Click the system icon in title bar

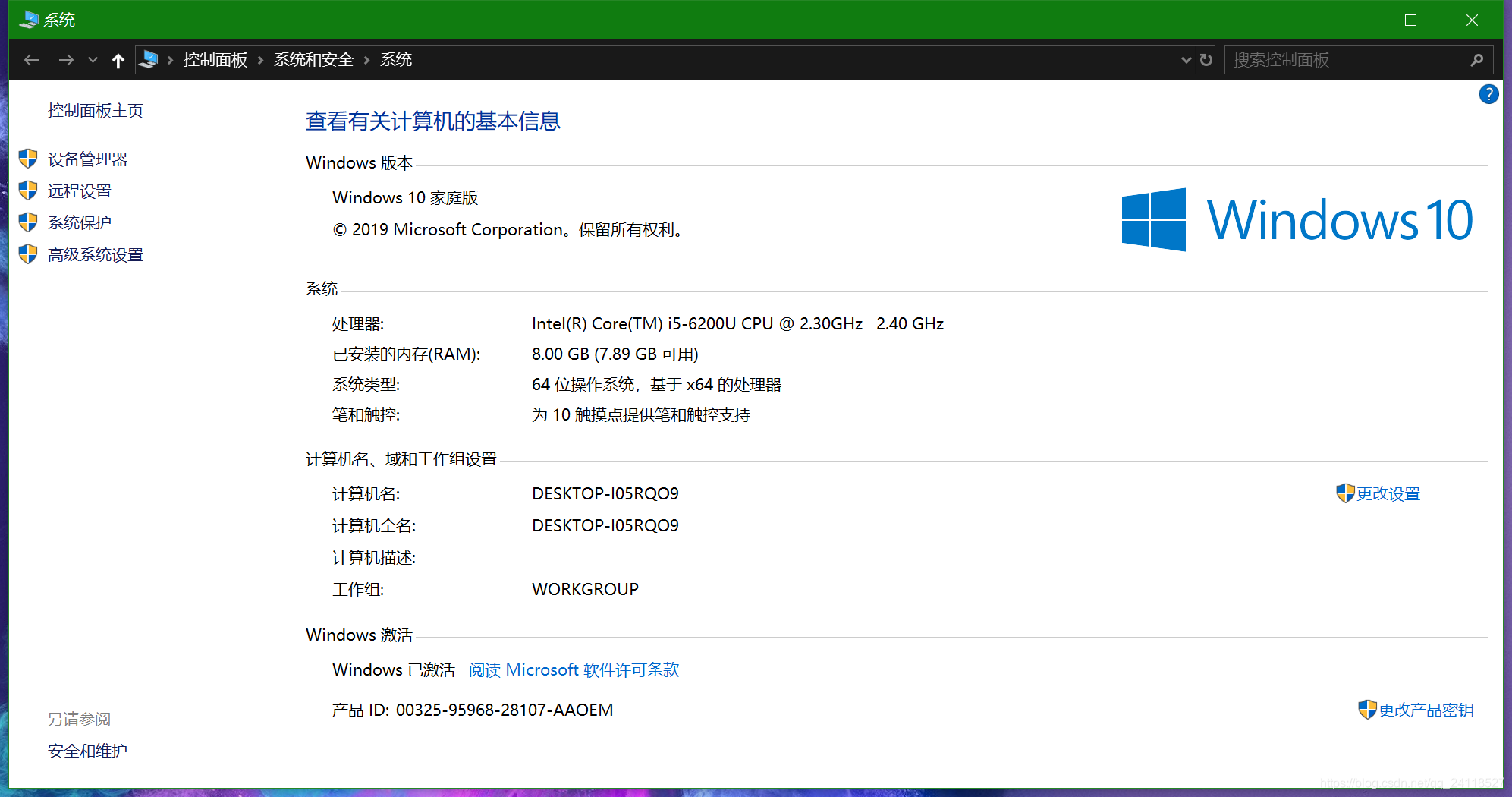coord(28,20)
